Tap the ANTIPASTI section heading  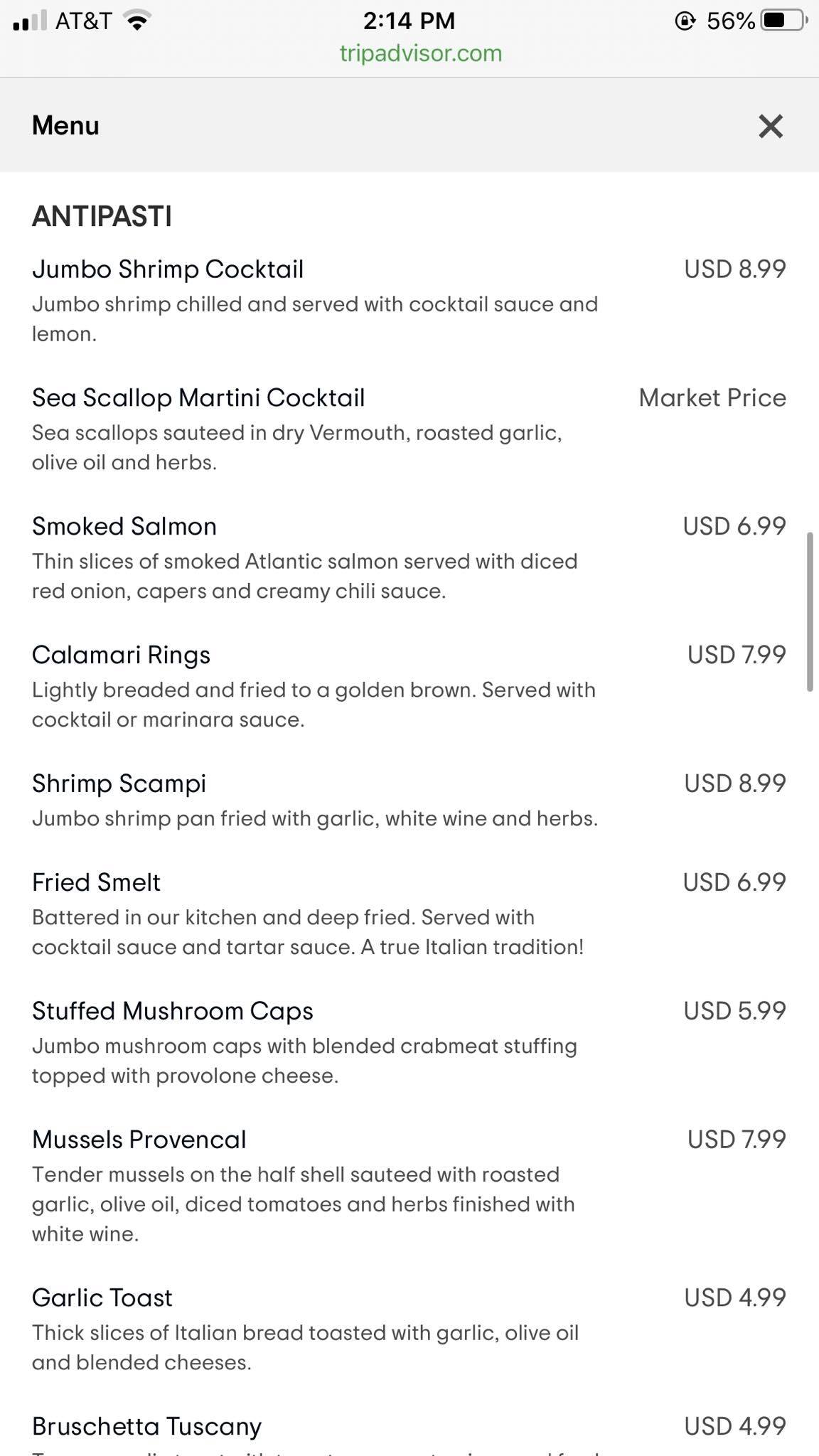coord(102,216)
